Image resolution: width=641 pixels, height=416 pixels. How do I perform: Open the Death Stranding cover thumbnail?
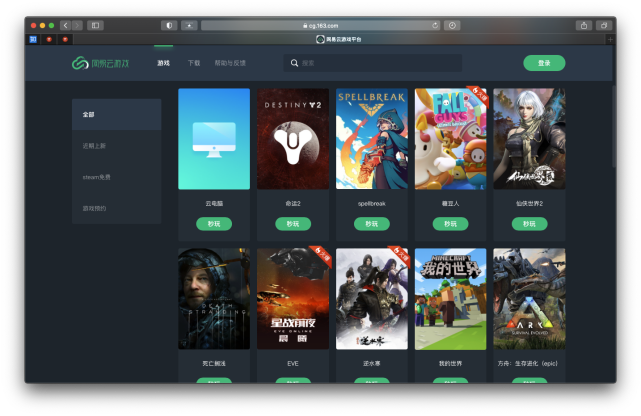(x=214, y=299)
